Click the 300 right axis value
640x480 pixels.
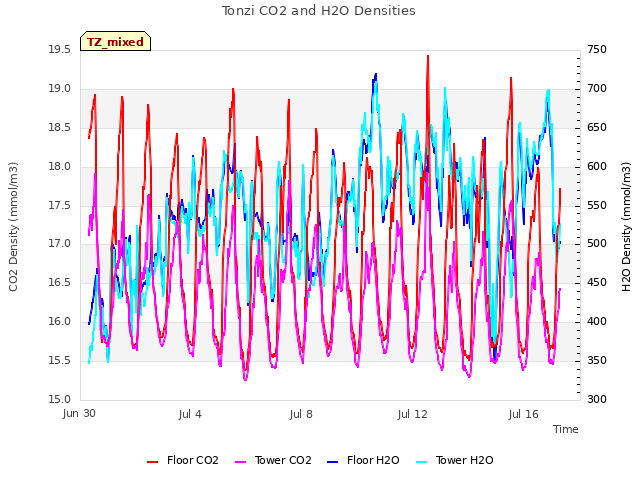[x=597, y=400]
